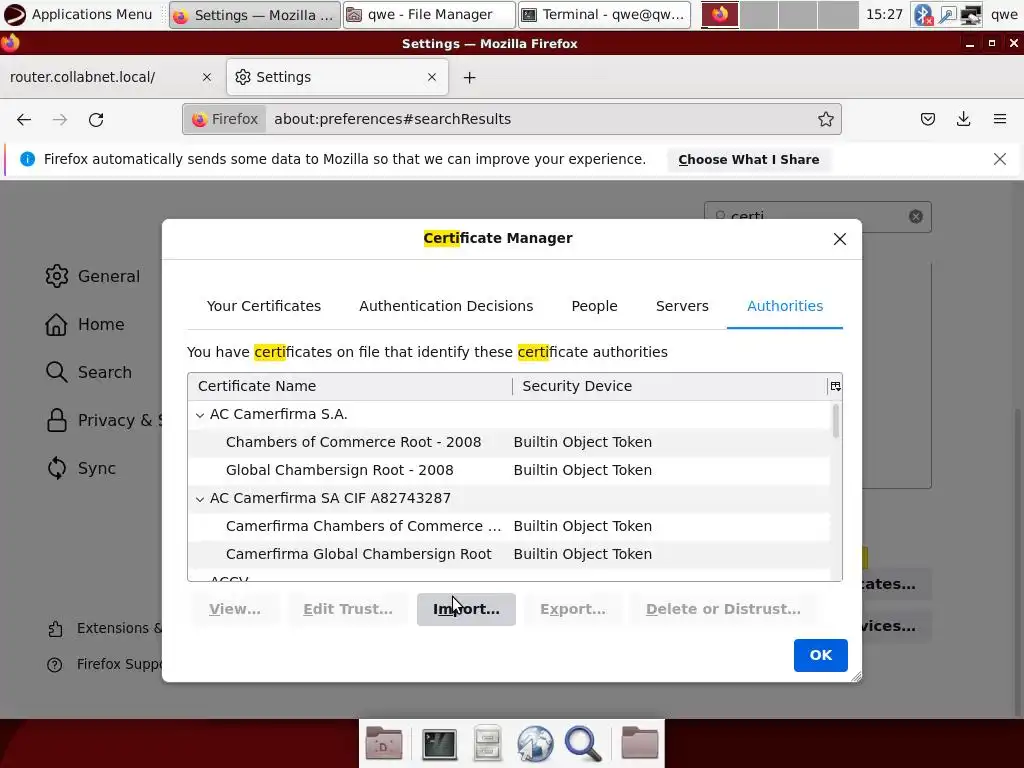Close the Certificate Manager dialog
1024x768 pixels.
pos(840,239)
